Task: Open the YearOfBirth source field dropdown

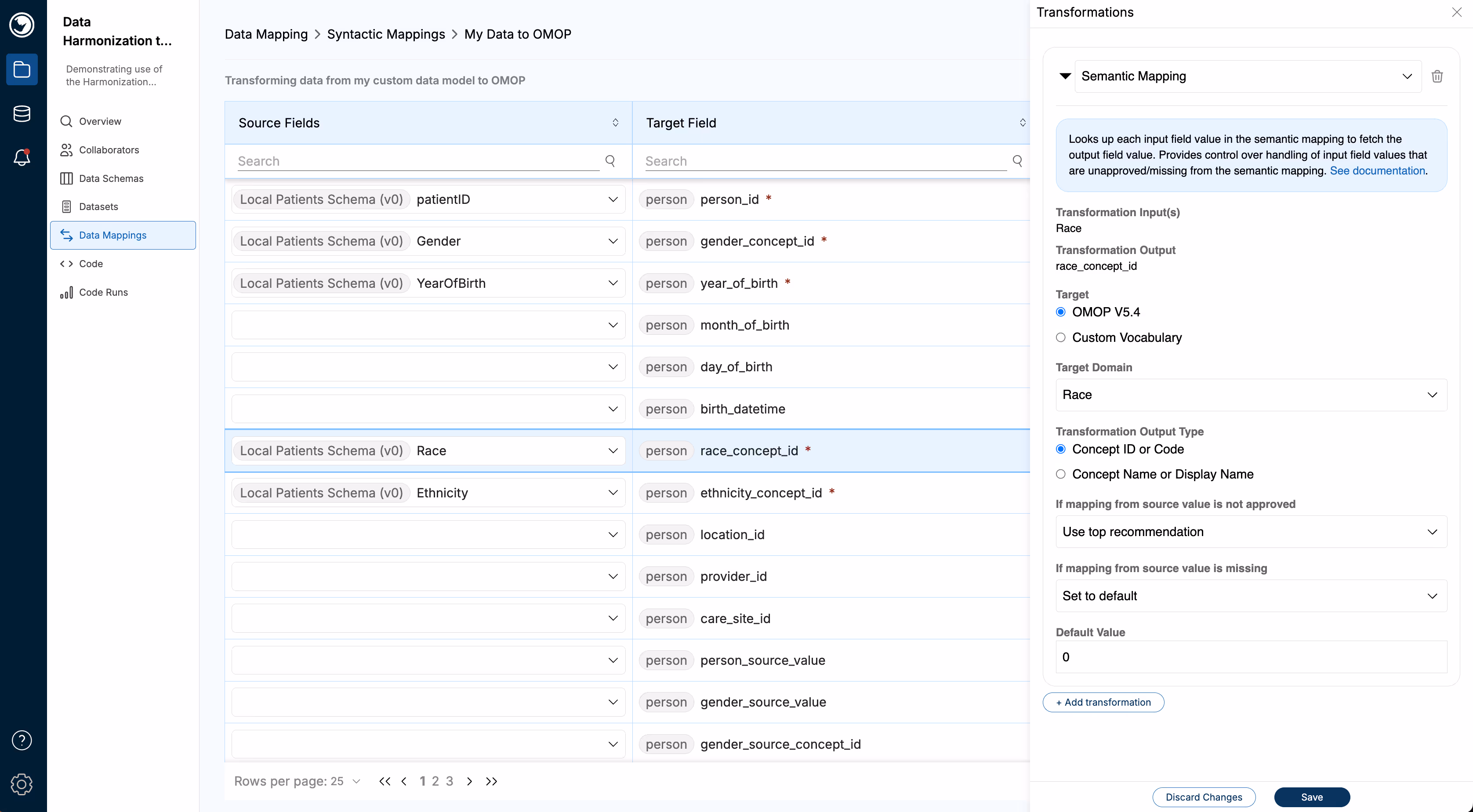Action: click(428, 283)
